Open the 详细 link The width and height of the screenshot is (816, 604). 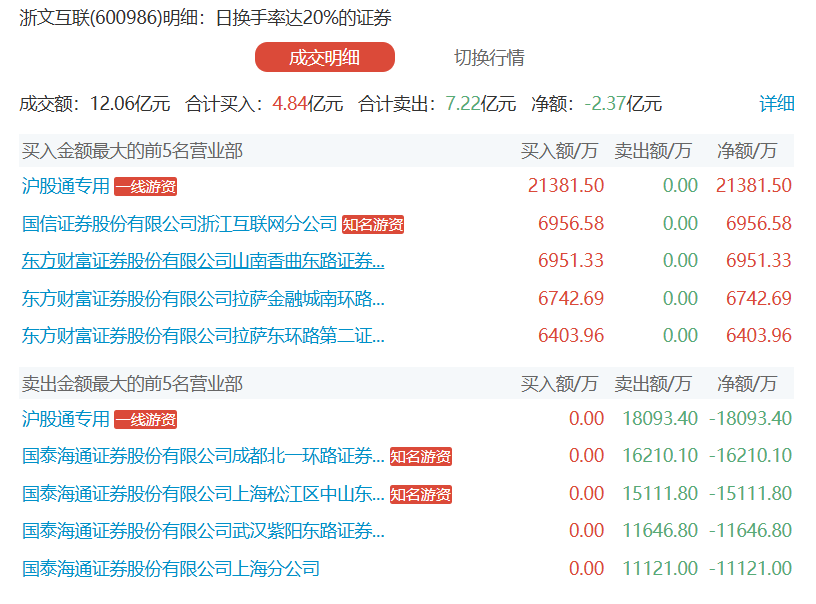(776, 104)
